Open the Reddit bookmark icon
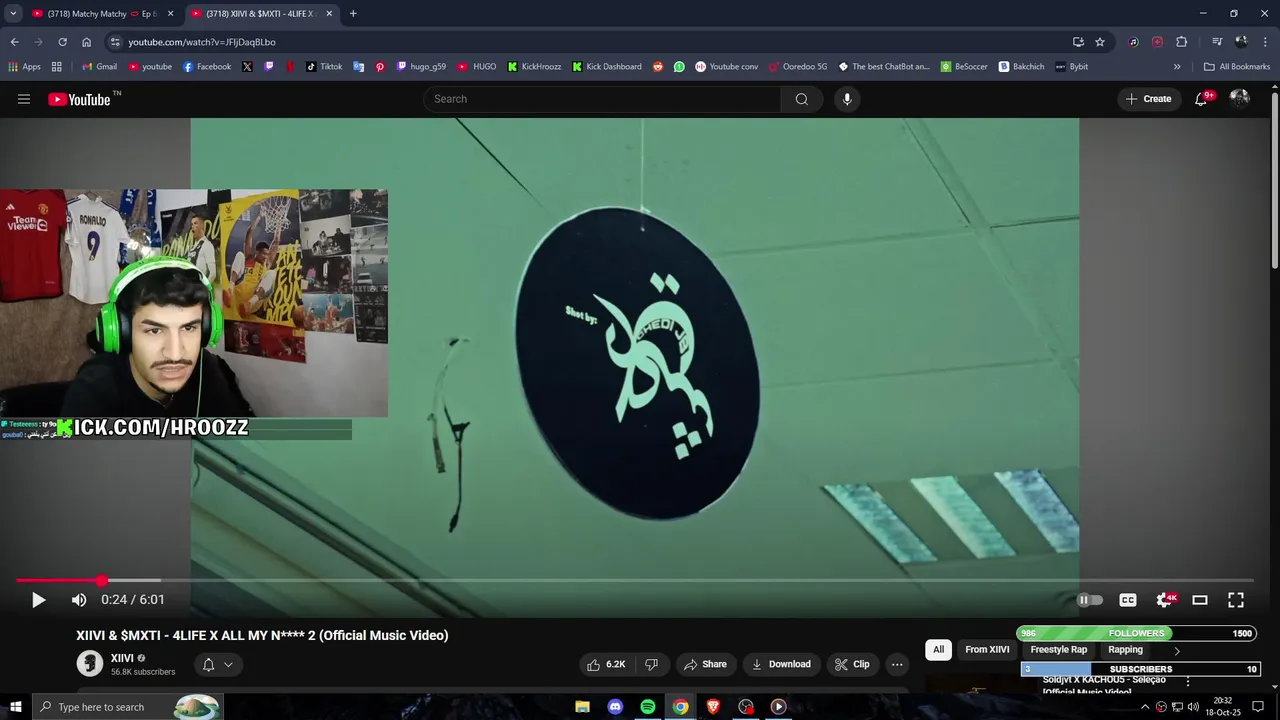Viewport: 1280px width, 720px height. (x=658, y=67)
